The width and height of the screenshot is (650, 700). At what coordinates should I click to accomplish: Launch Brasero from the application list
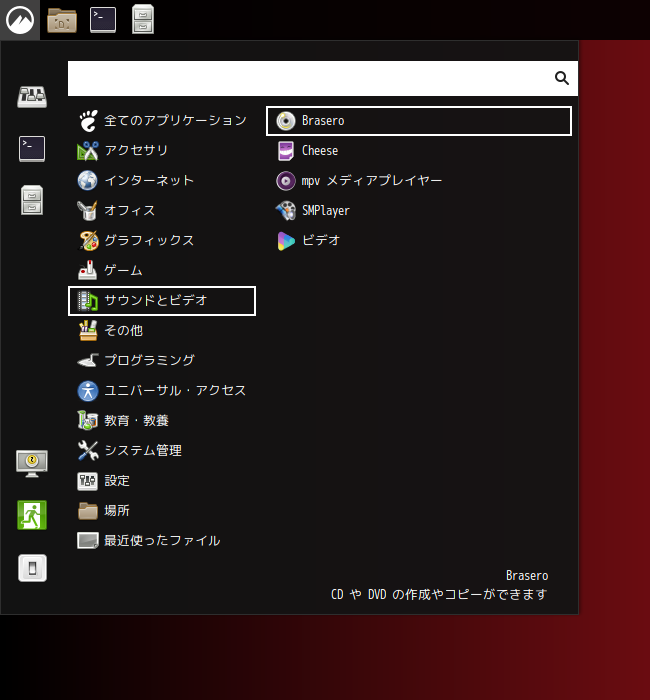[x=419, y=121]
